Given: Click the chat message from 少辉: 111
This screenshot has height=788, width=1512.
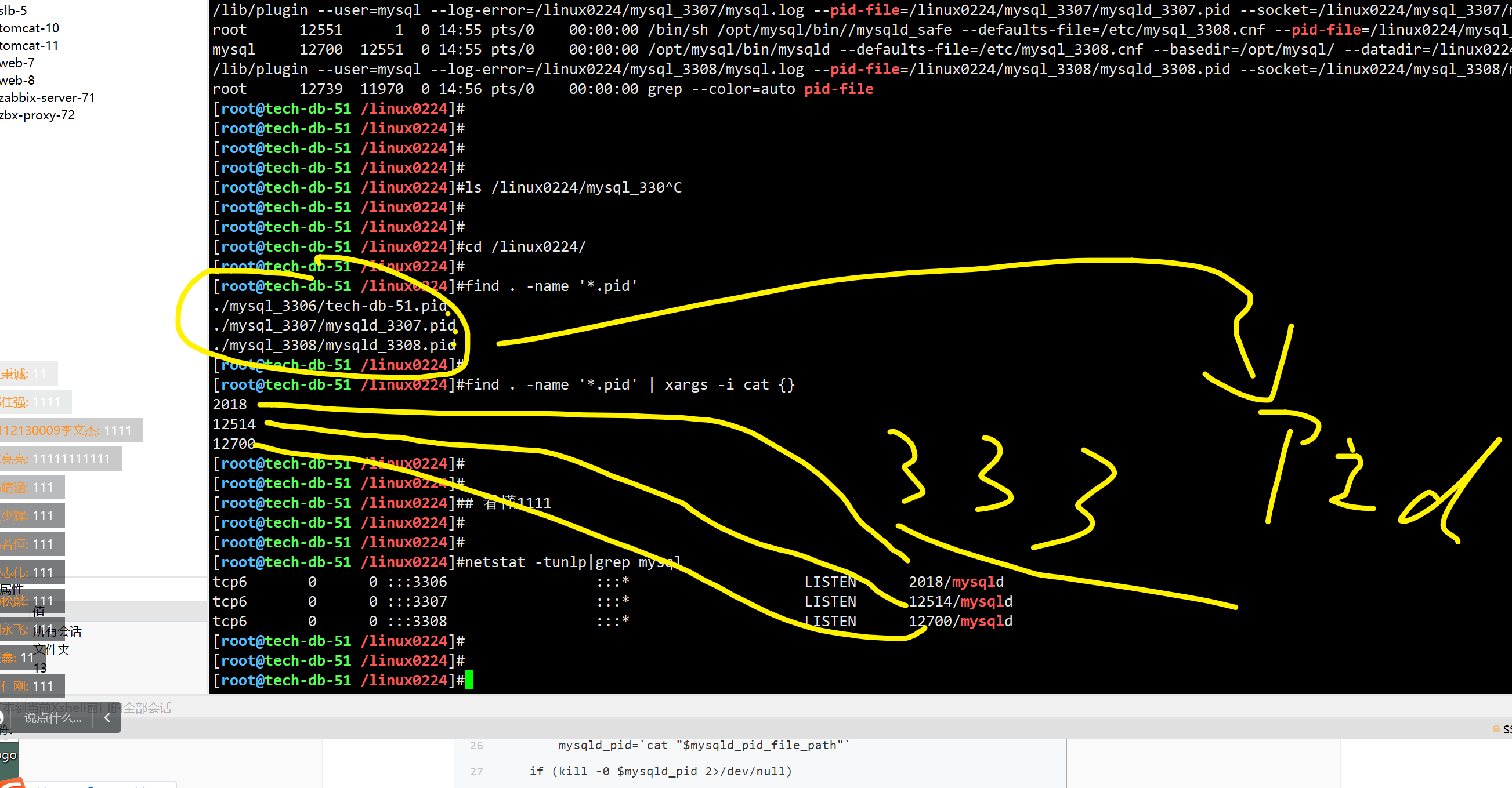Looking at the screenshot, I should point(32,515).
